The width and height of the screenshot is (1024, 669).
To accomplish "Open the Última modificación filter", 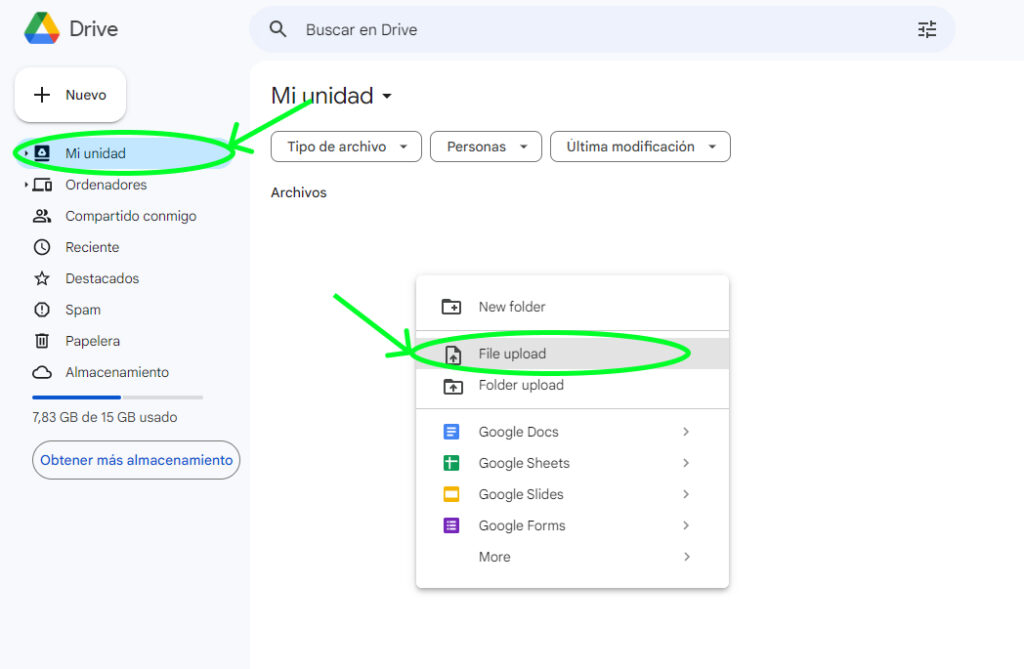I will [640, 146].
